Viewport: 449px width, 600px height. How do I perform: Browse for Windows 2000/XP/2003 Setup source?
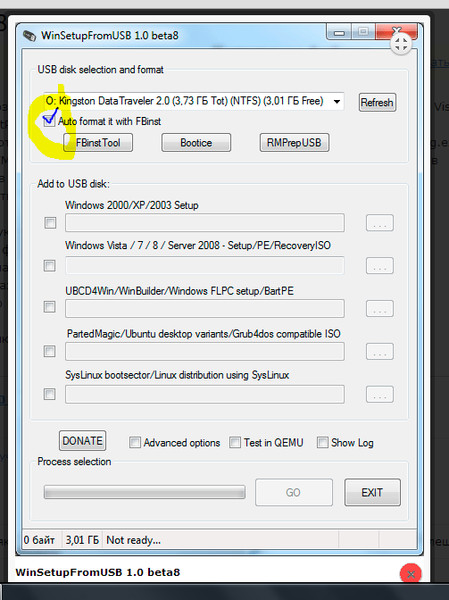point(380,223)
